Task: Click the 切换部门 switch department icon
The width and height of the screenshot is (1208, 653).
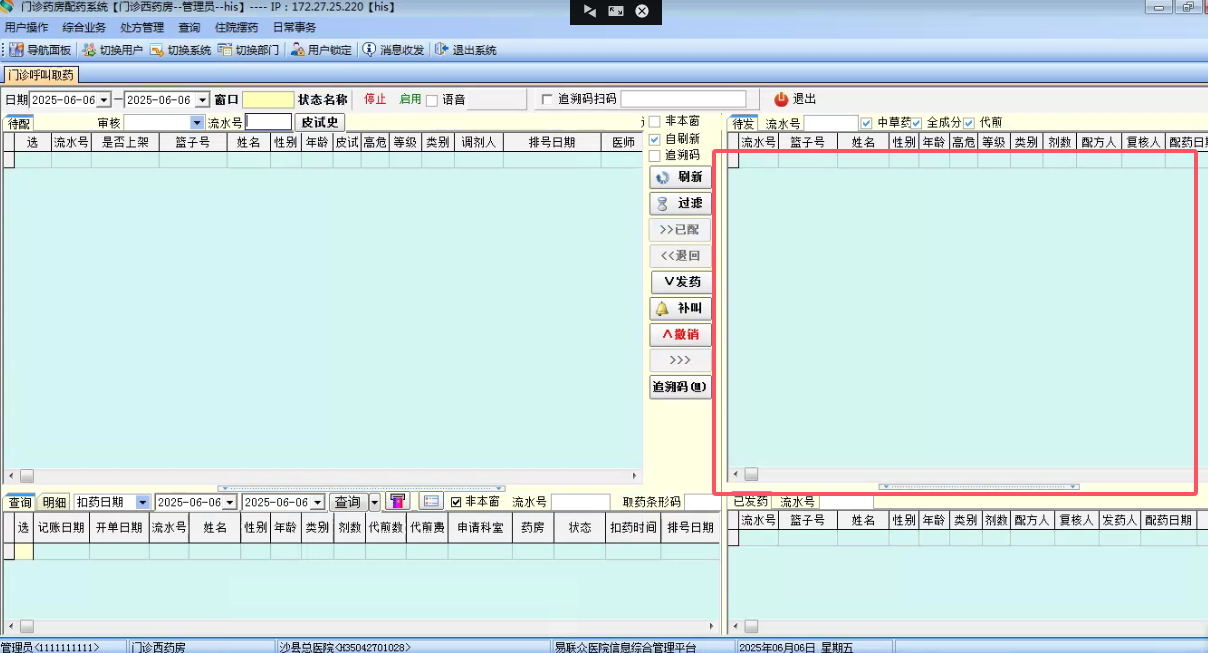Action: click(x=225, y=50)
